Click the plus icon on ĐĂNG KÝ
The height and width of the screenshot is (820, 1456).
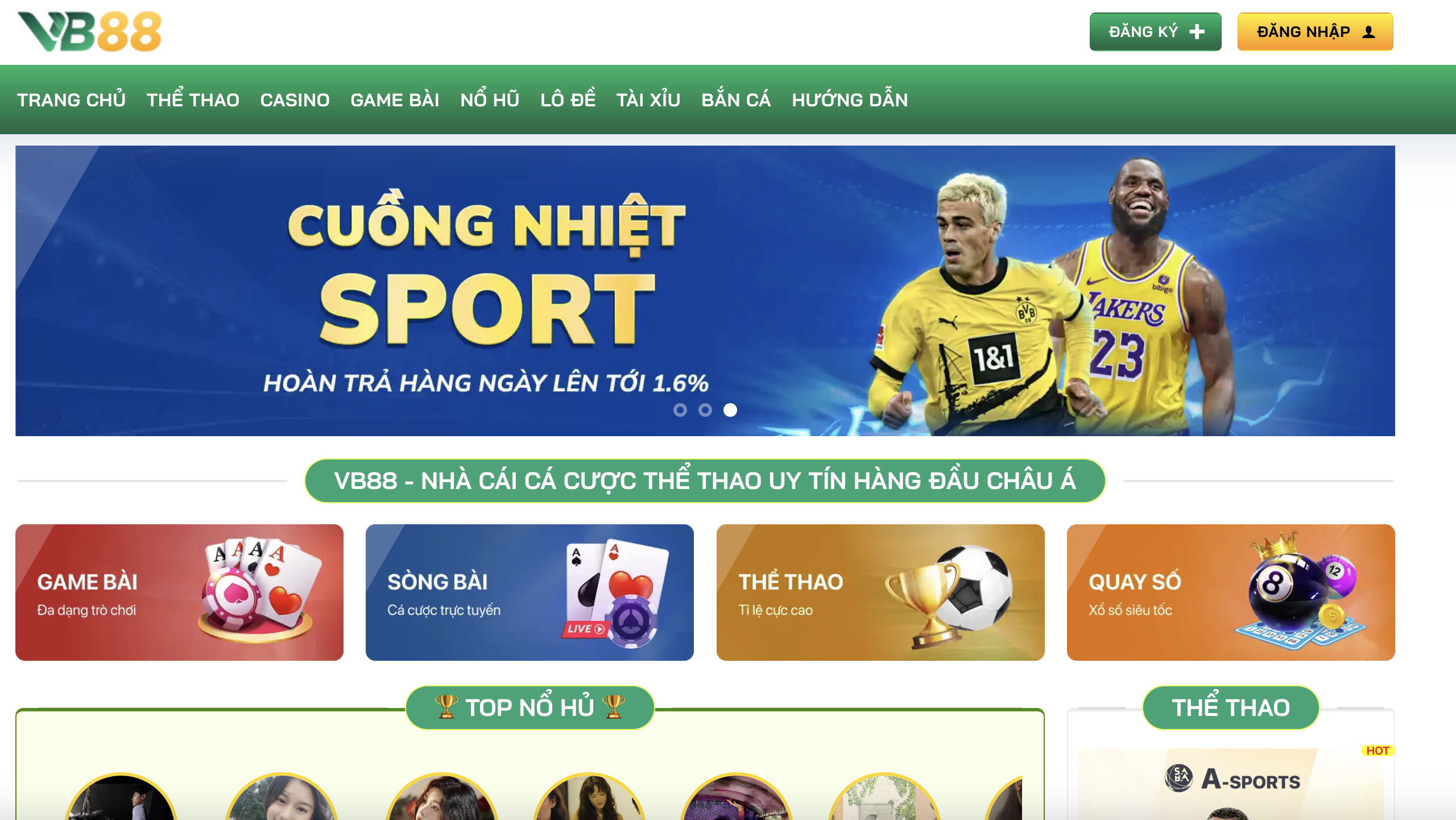click(1197, 32)
